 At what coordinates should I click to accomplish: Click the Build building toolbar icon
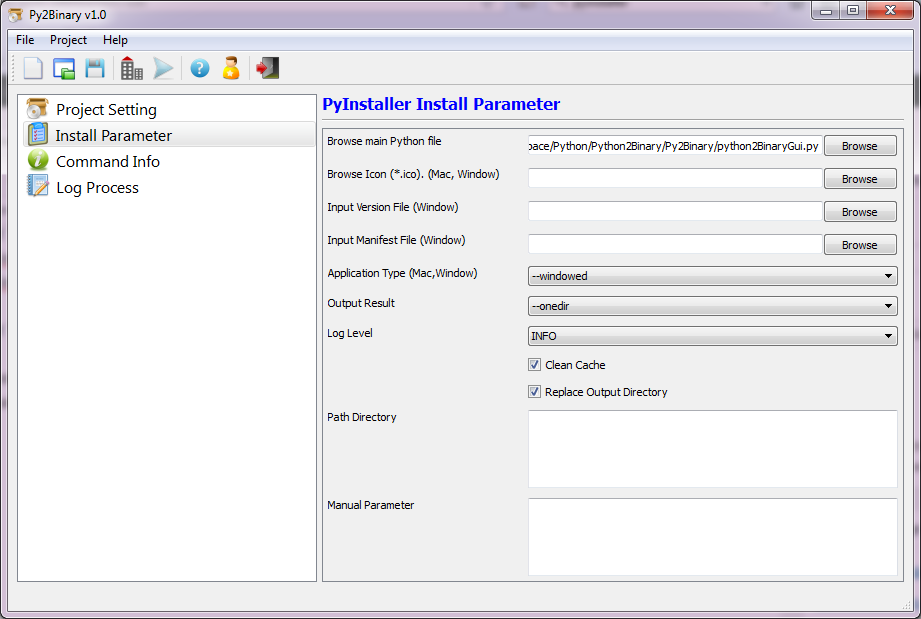132,68
